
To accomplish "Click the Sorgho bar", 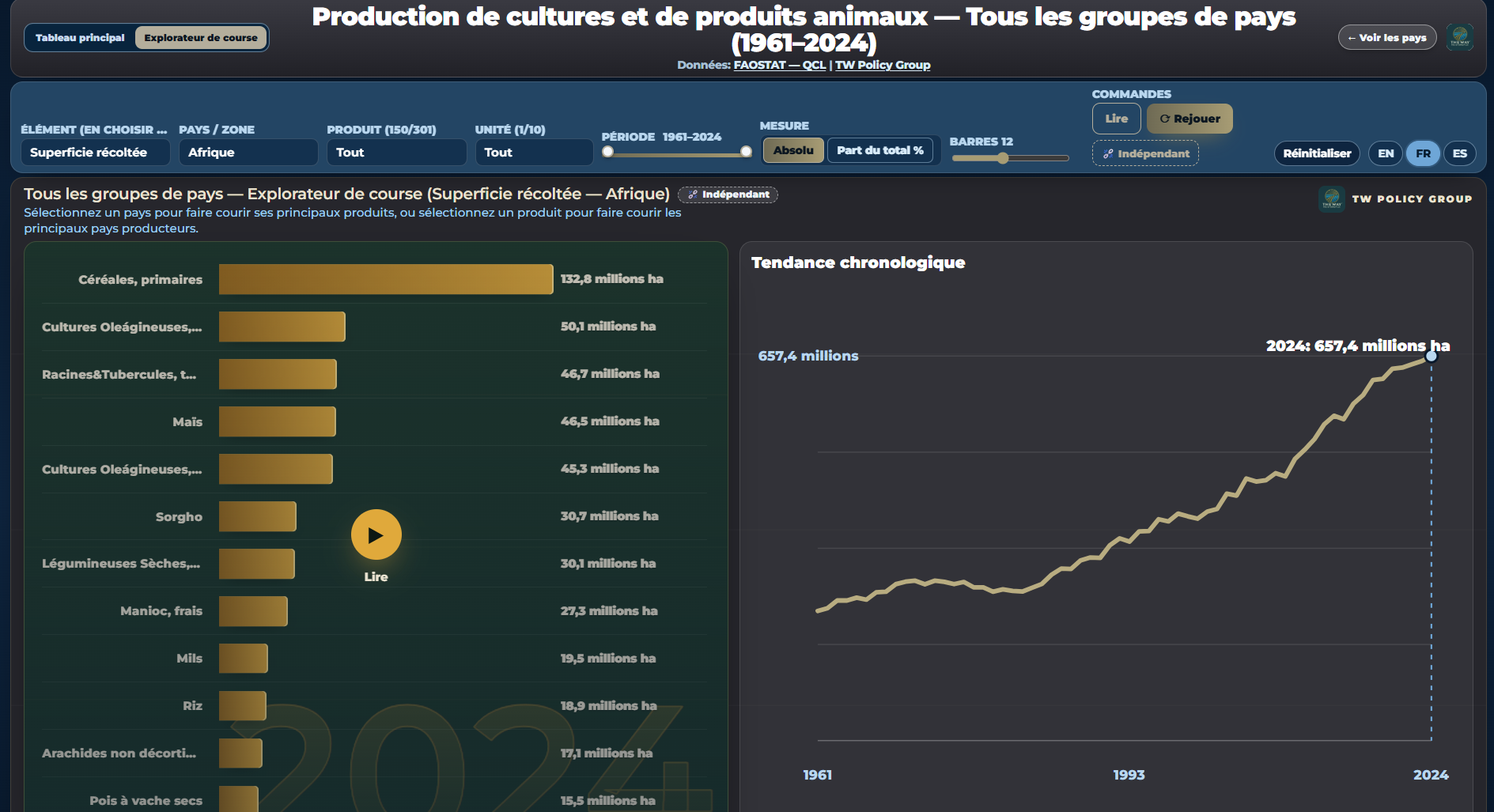I will (258, 516).
